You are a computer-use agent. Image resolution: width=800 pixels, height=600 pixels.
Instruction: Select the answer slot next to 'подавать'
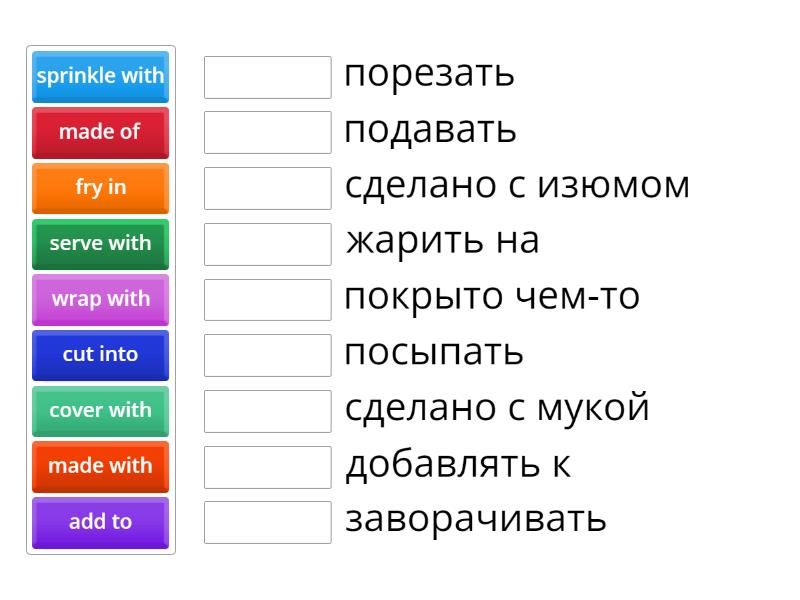(267, 132)
